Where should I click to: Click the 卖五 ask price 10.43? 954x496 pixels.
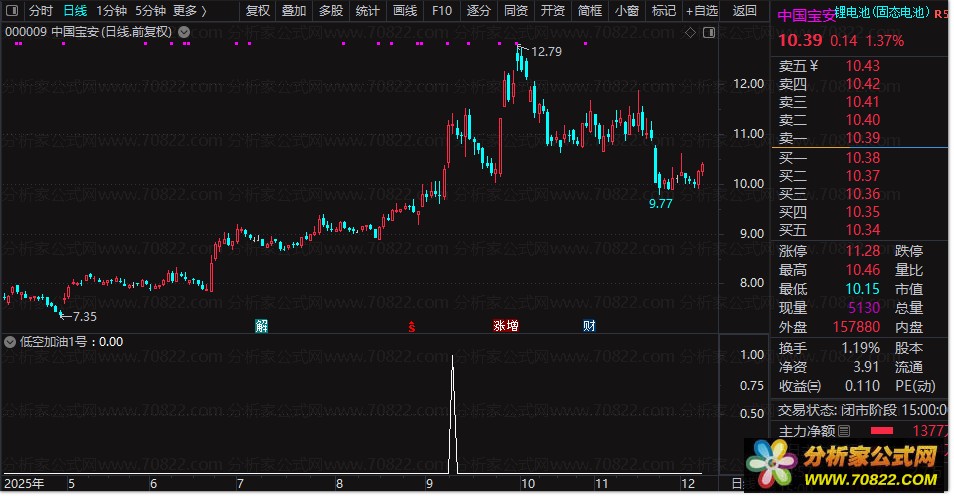(x=863, y=66)
